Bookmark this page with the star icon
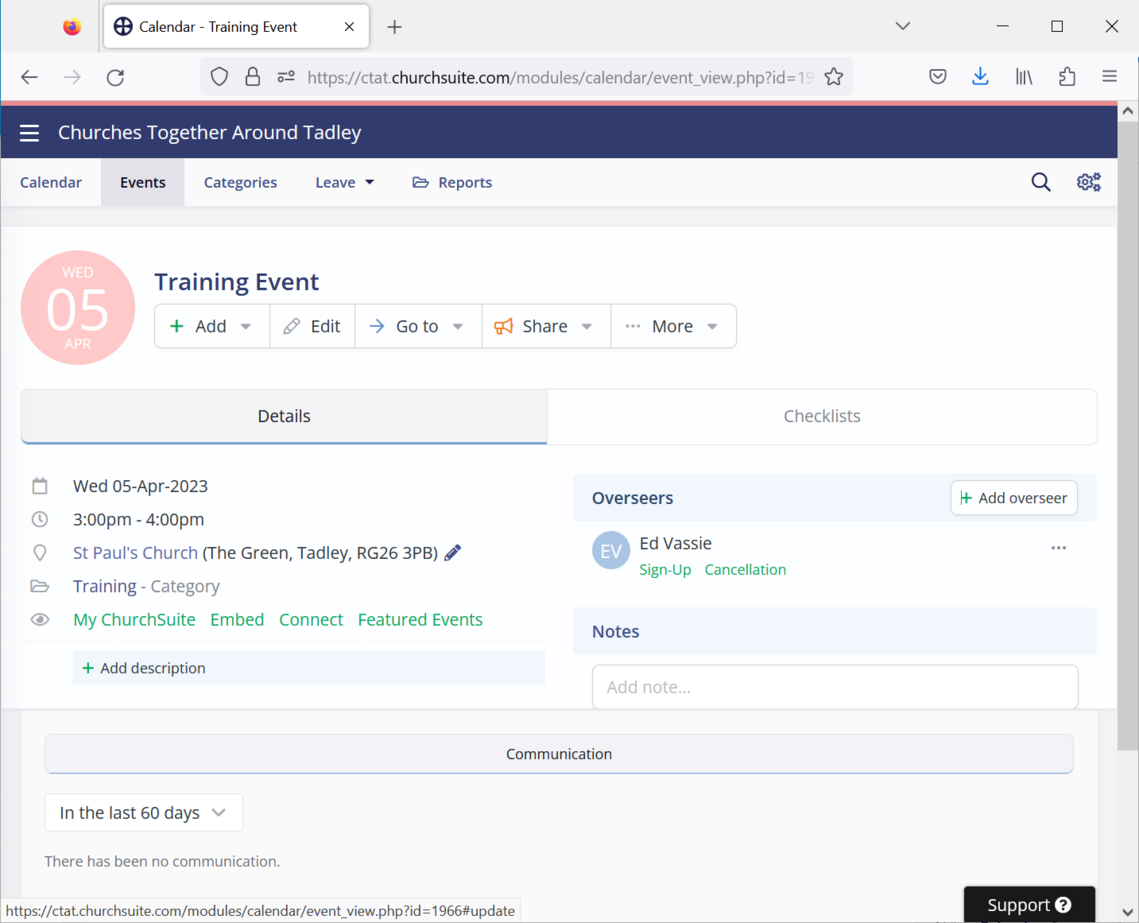Image resolution: width=1139 pixels, height=923 pixels. click(834, 77)
